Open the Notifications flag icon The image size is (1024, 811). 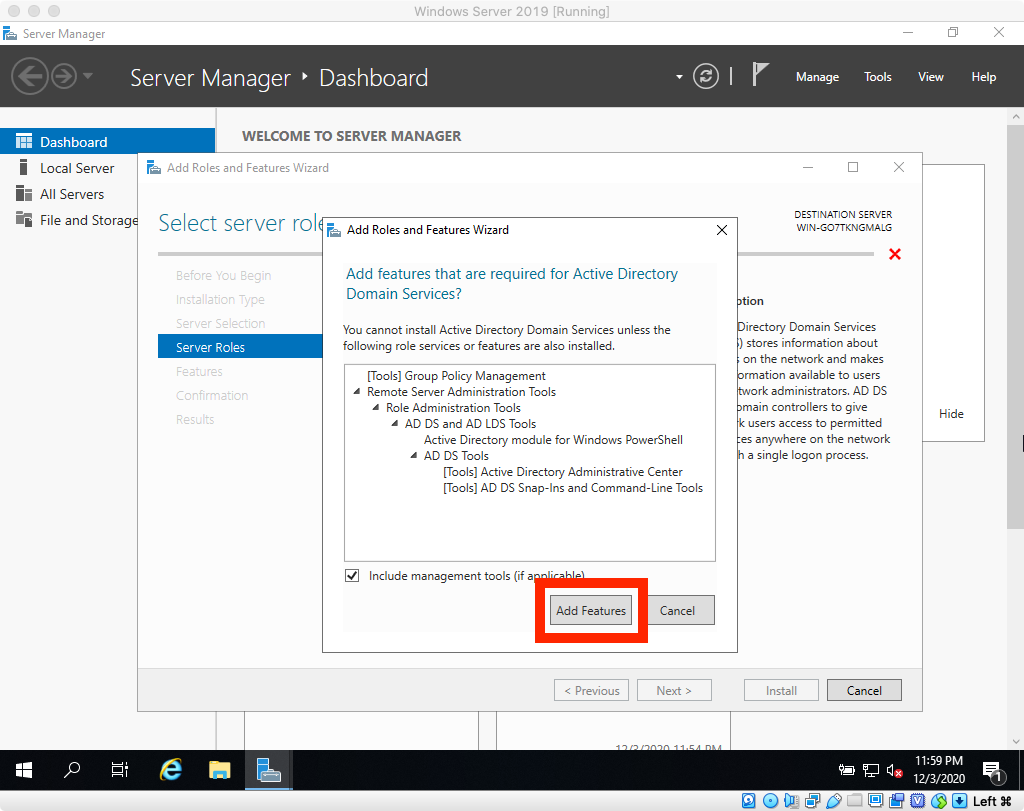click(760, 74)
